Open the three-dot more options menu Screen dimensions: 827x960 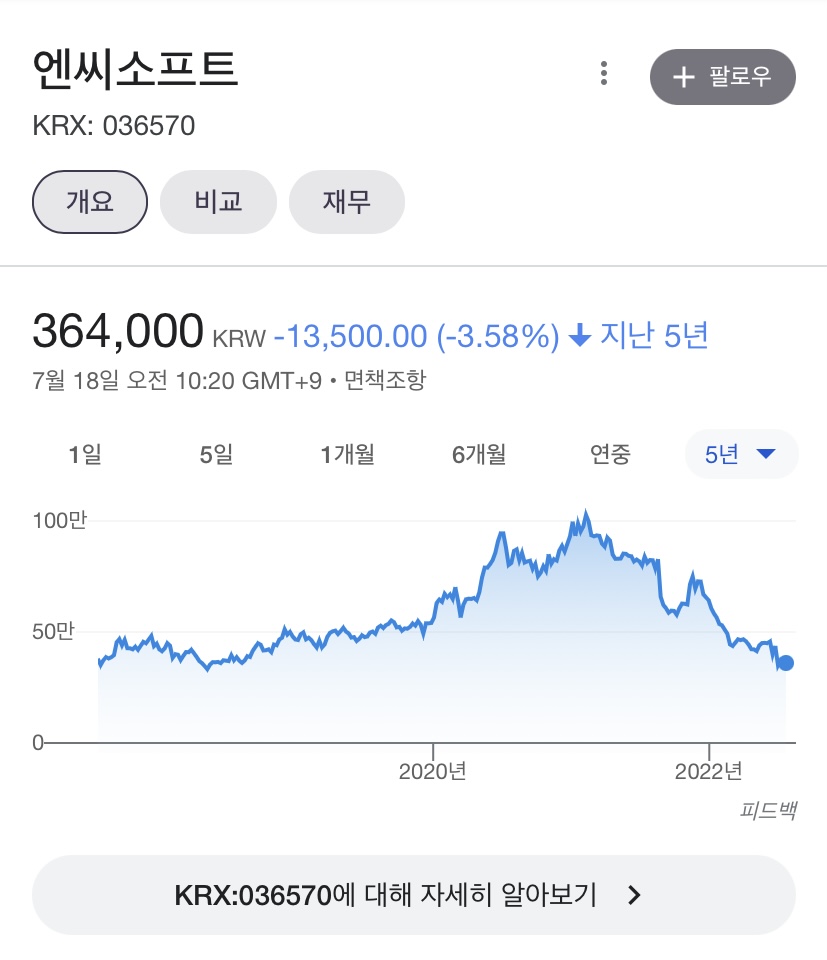coord(603,74)
